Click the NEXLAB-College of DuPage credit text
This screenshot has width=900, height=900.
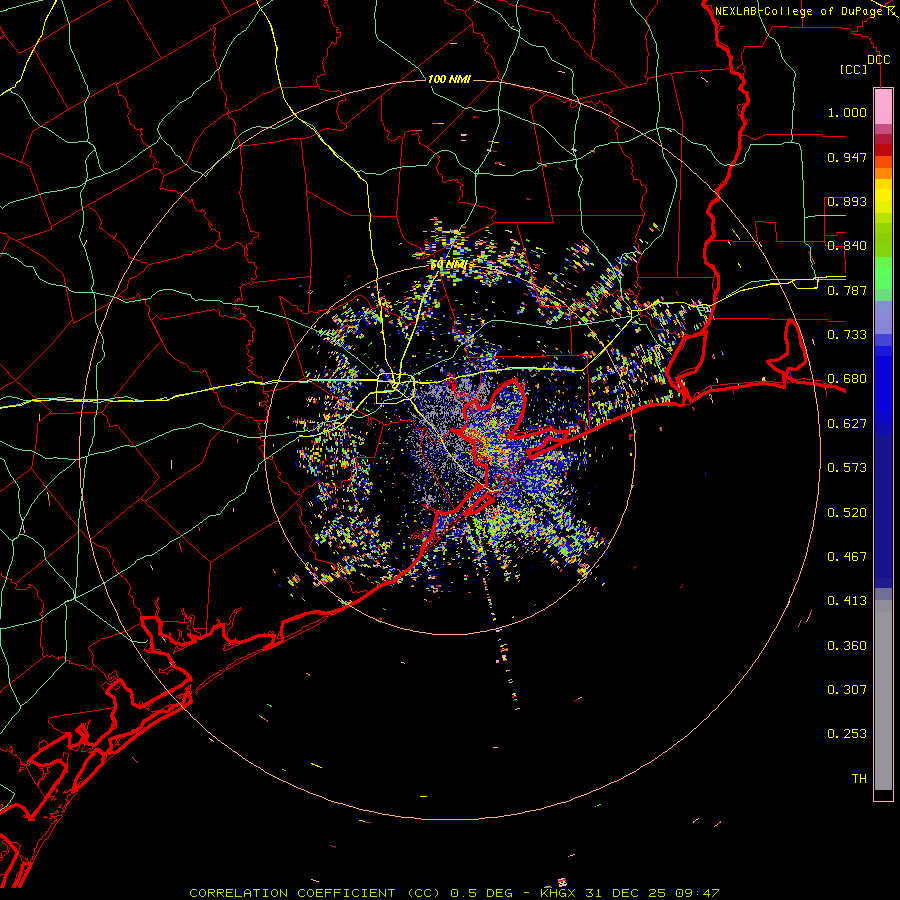coord(798,11)
